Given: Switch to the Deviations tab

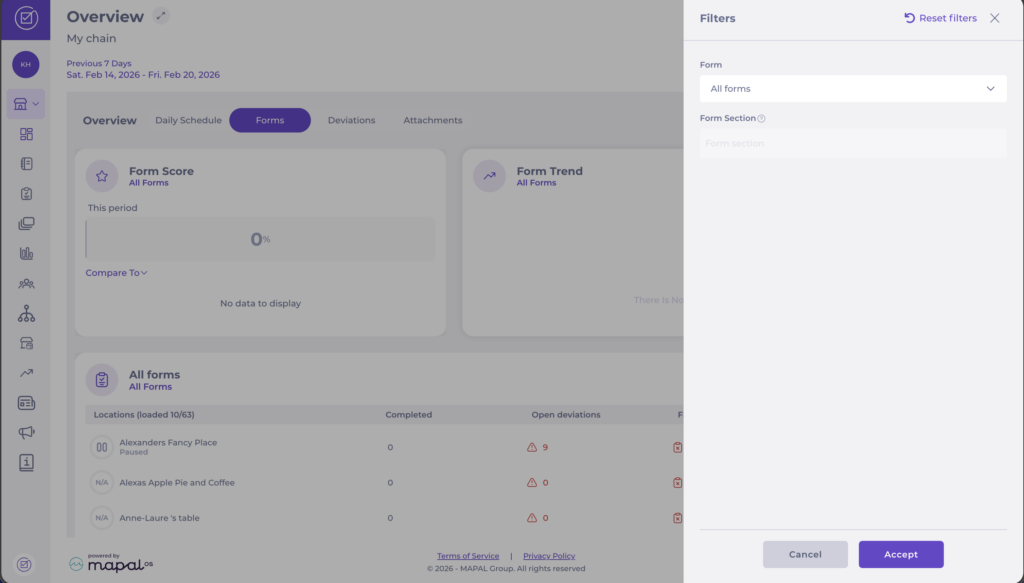Looking at the screenshot, I should (351, 120).
